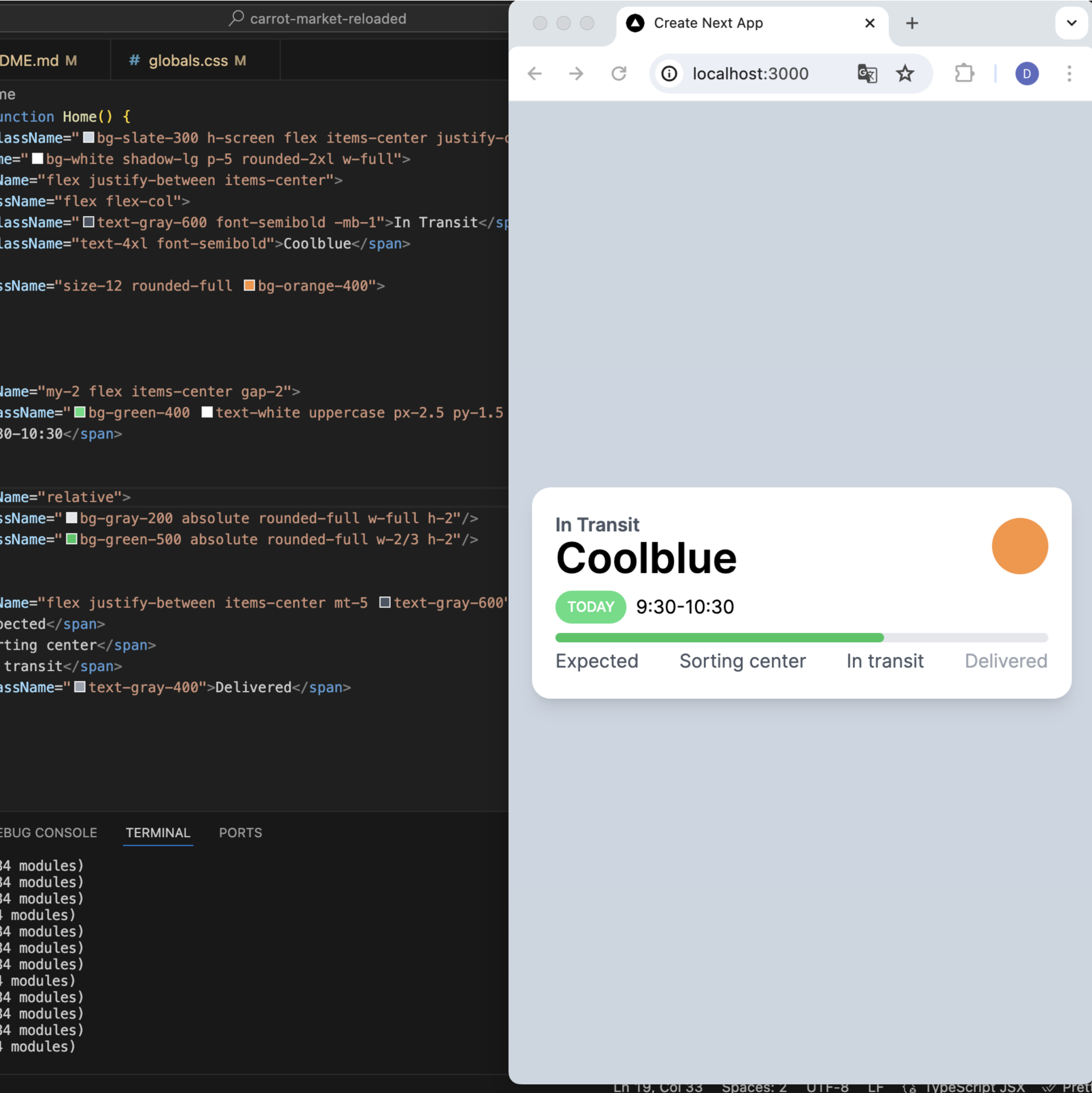The width and height of the screenshot is (1092, 1093).
Task: Click the bg-white color swatch in code
Action: (38, 158)
